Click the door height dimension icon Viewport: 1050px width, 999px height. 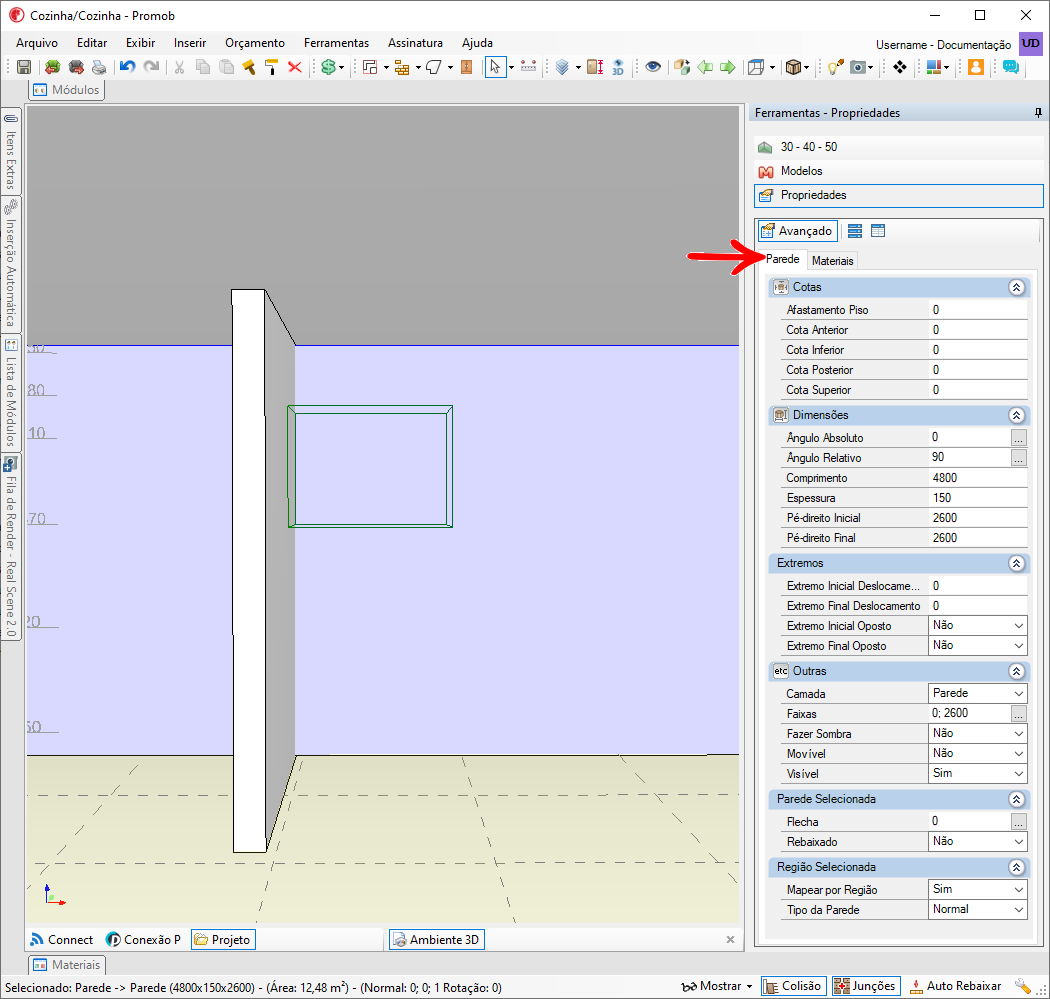(595, 67)
